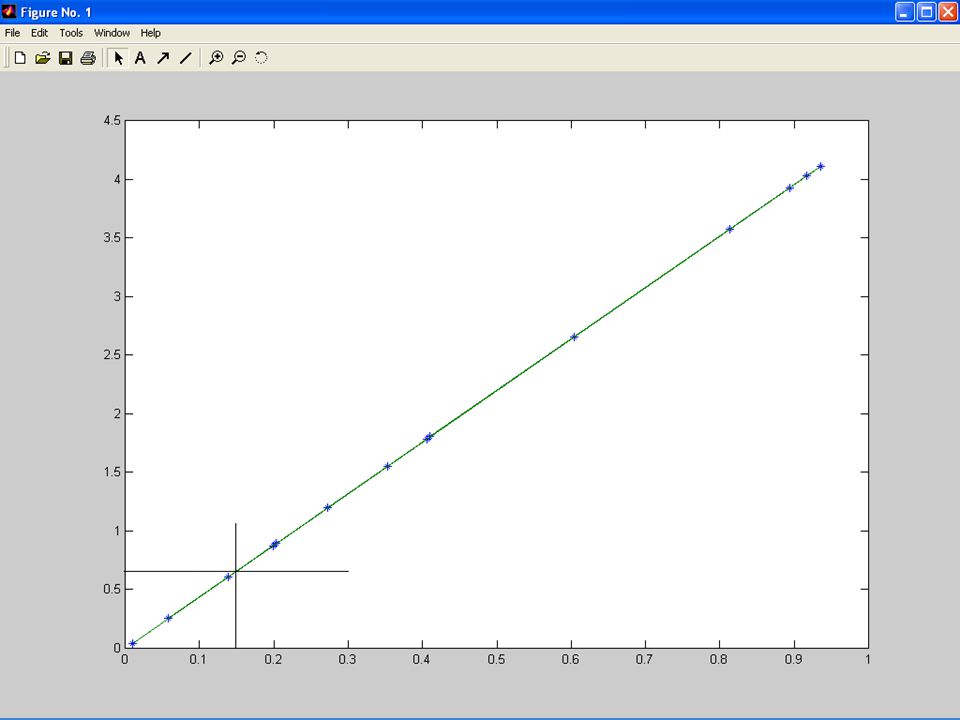Open the Window menu
Screen dimensions: 960x720
coord(111,33)
